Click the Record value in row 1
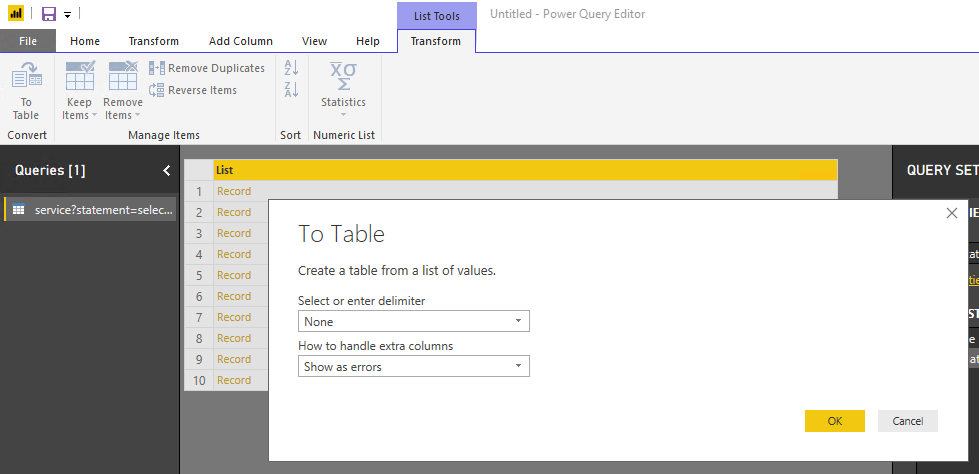979x474 pixels. (x=234, y=191)
